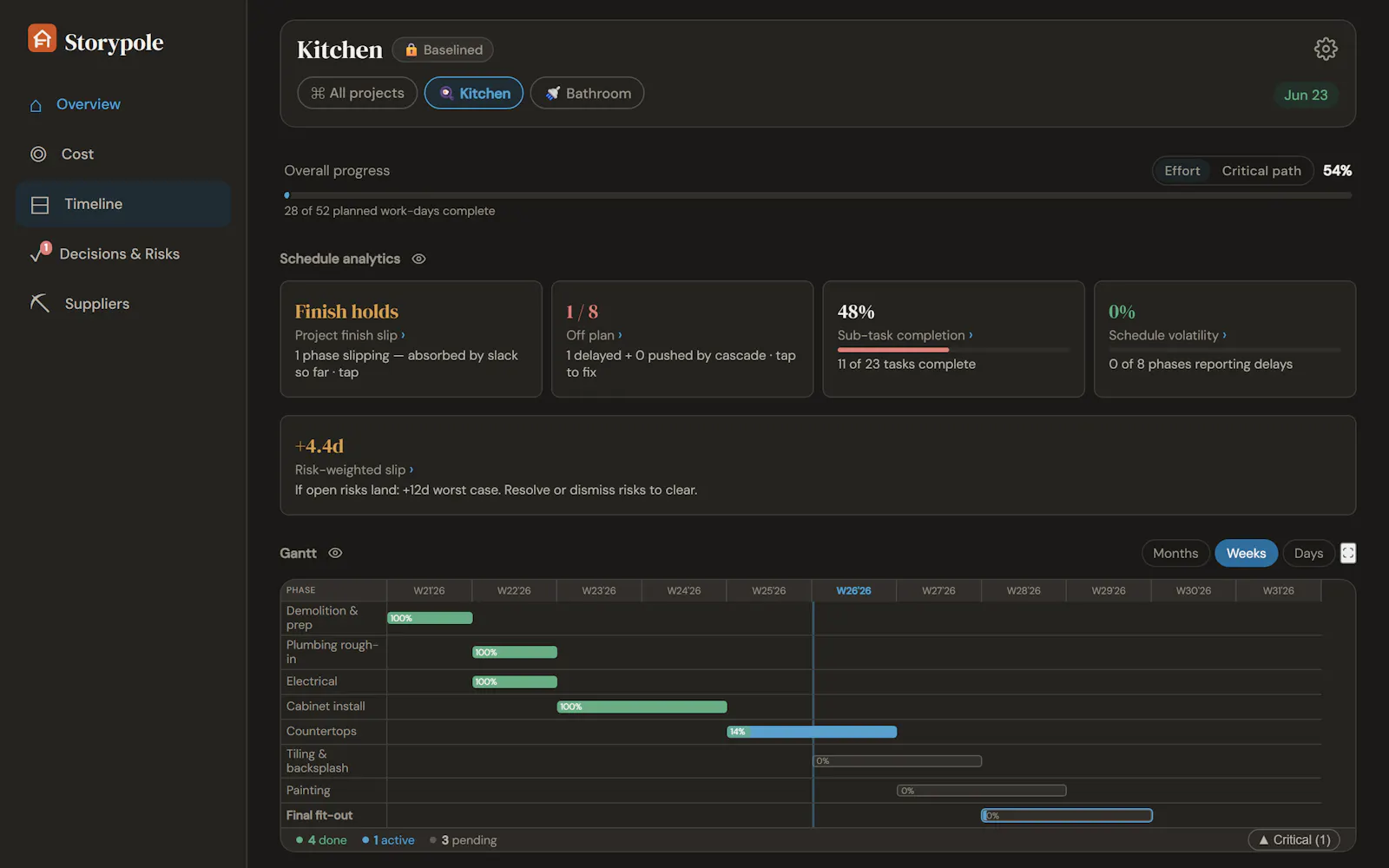Click the Countertops 14% Gantt bar
The image size is (1389, 868).
tap(812, 732)
